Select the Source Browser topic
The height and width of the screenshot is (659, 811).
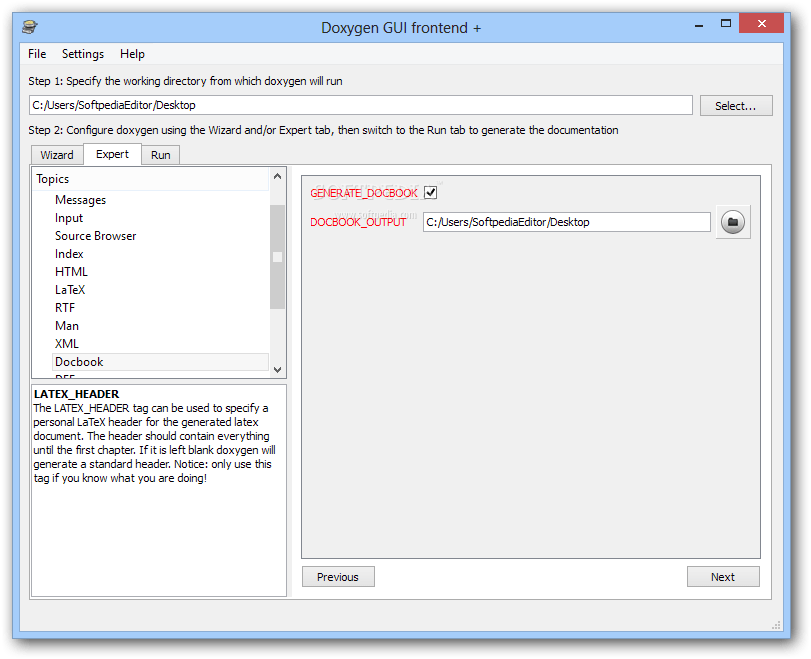click(x=95, y=236)
